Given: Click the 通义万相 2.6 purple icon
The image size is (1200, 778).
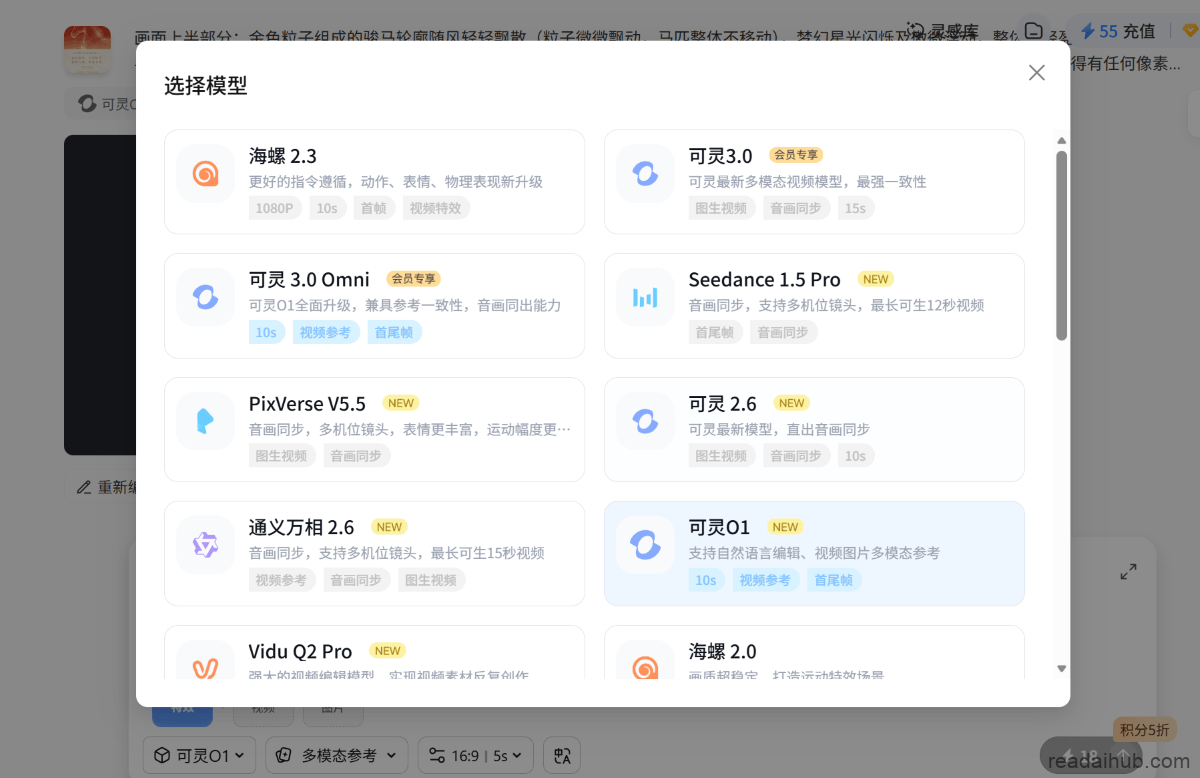Looking at the screenshot, I should point(206,545).
